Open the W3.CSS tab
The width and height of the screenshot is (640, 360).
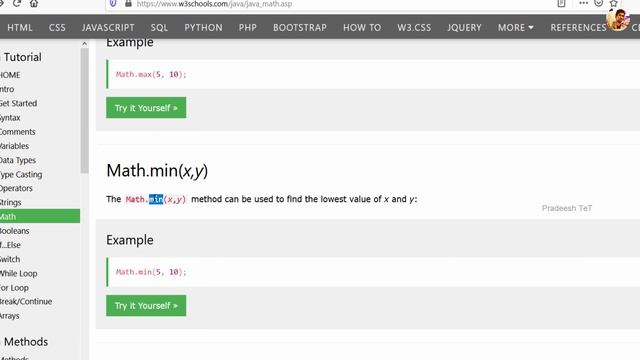414,27
